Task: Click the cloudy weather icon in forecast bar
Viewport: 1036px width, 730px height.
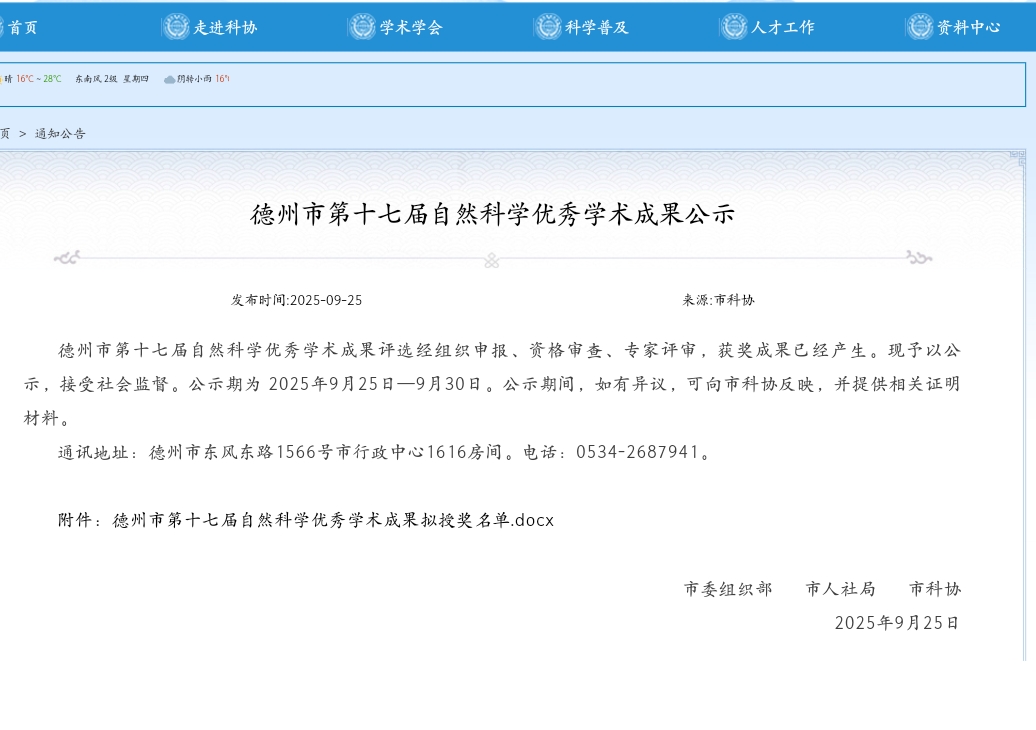Action: (x=169, y=79)
